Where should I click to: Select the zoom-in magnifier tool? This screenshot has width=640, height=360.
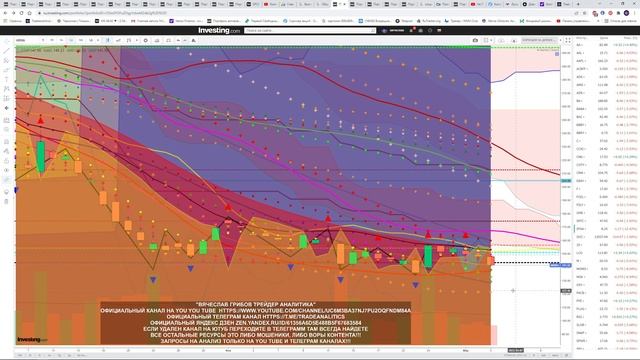7,130
